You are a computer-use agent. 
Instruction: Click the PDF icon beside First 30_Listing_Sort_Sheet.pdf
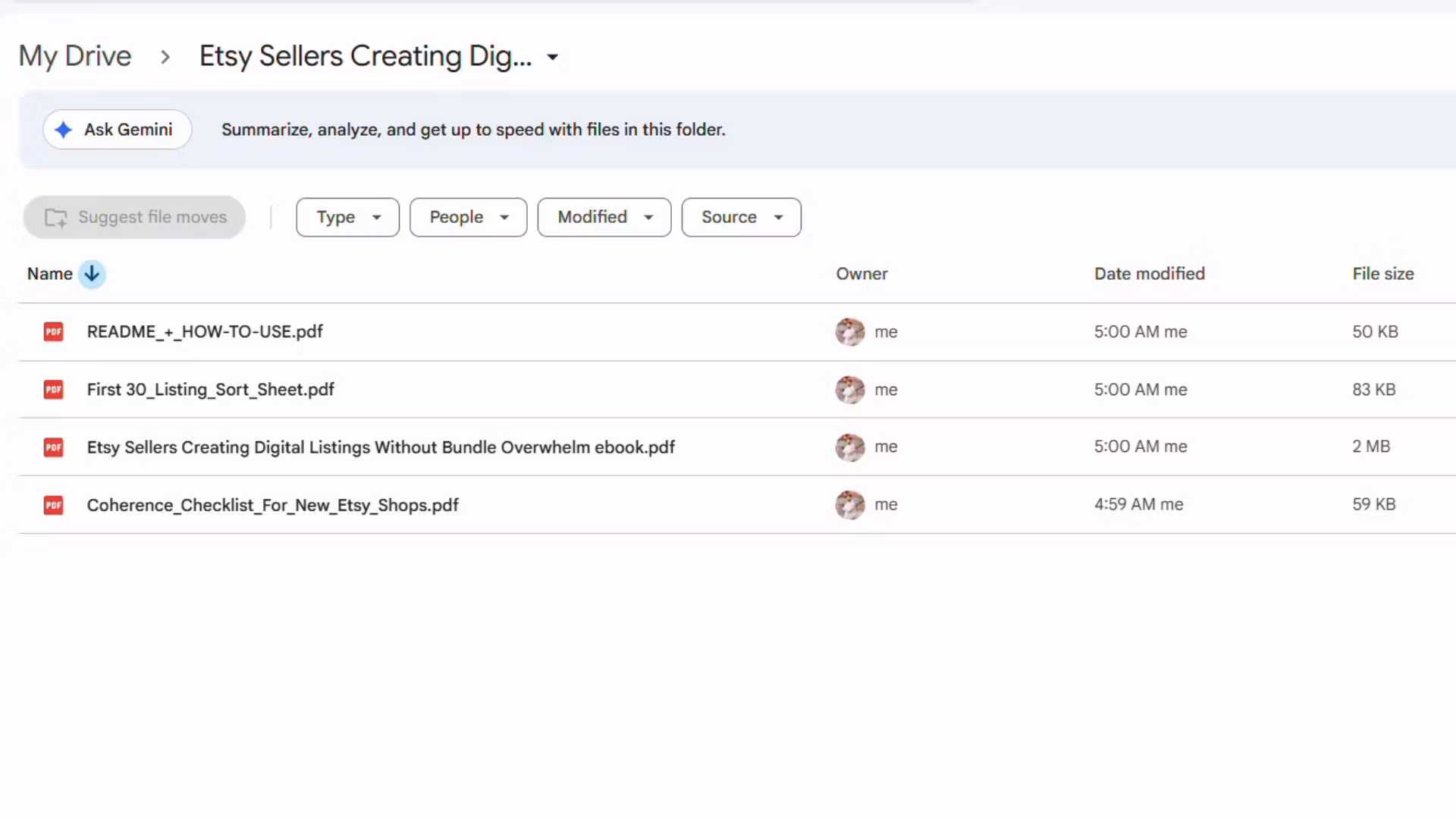[x=53, y=389]
